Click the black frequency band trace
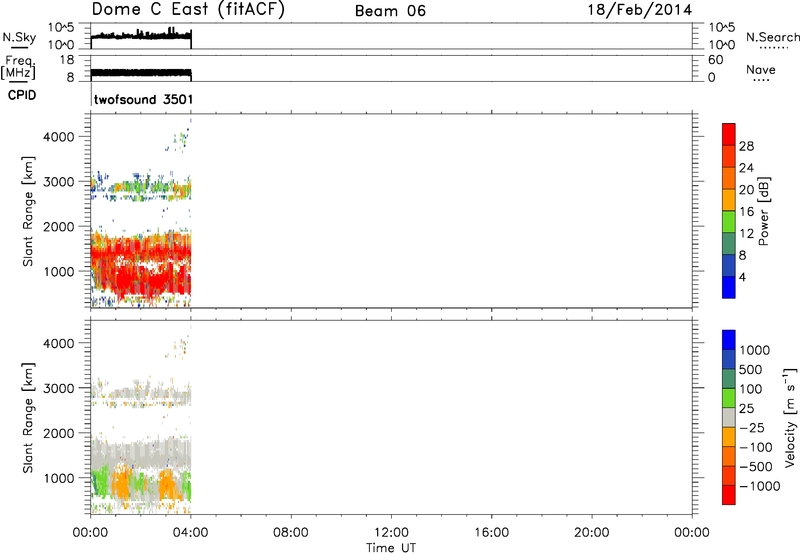The image size is (800, 554). tap(141, 72)
